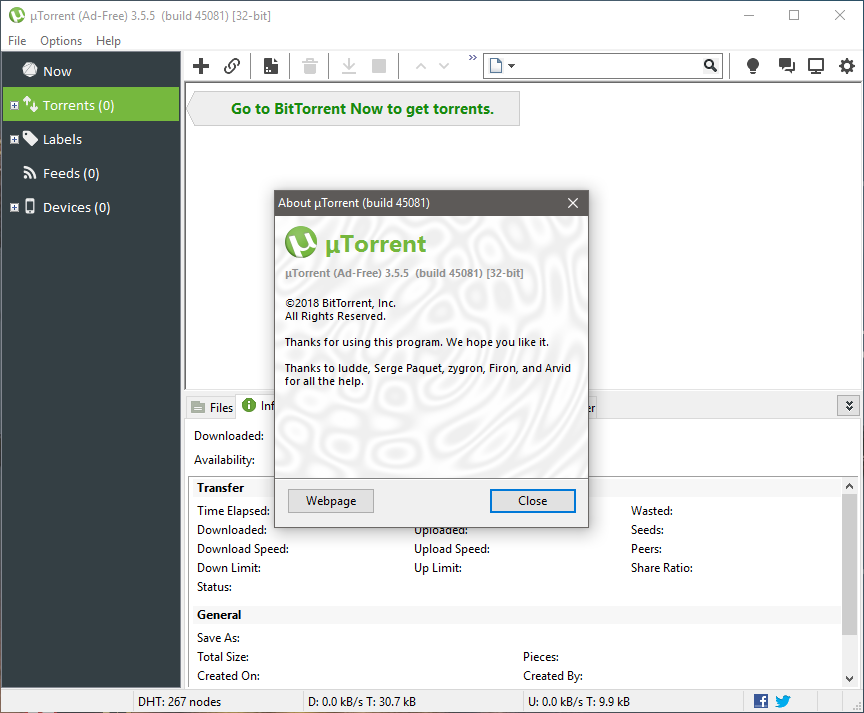864x713 pixels.
Task: Click the Webpage button in About dialog
Action: tap(331, 501)
